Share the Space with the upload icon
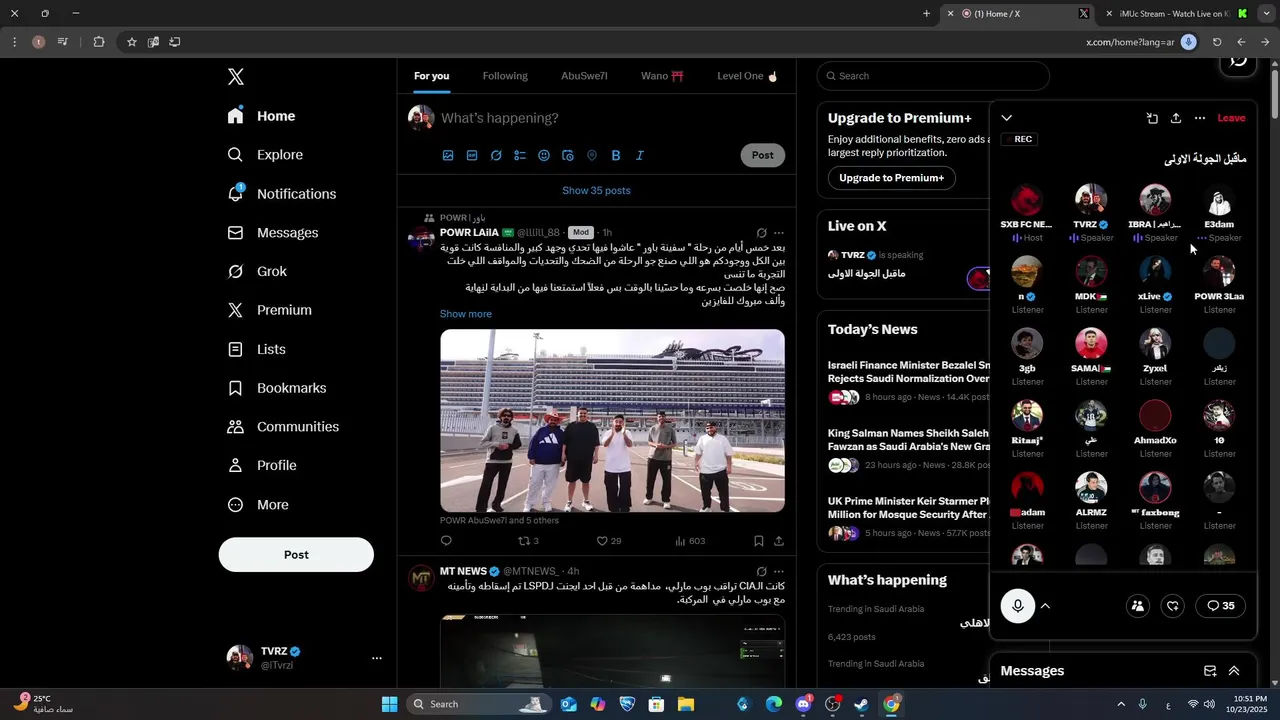 click(x=1176, y=118)
